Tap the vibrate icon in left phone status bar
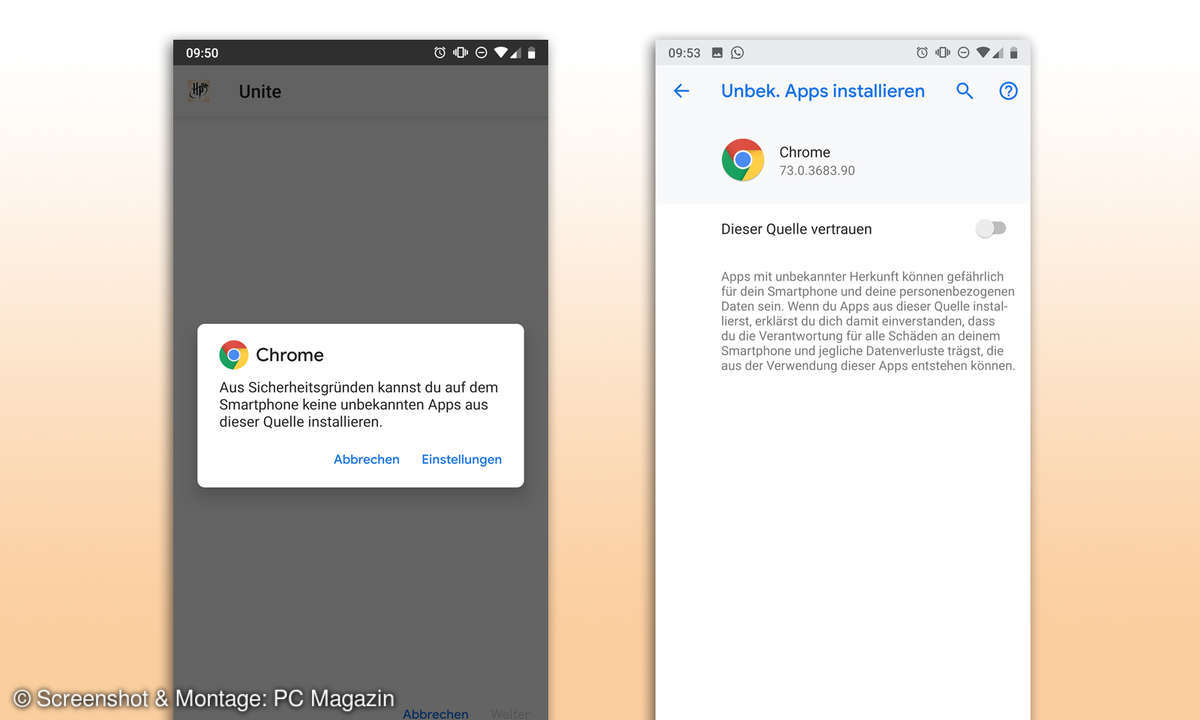Image resolution: width=1200 pixels, height=720 pixels. [461, 53]
